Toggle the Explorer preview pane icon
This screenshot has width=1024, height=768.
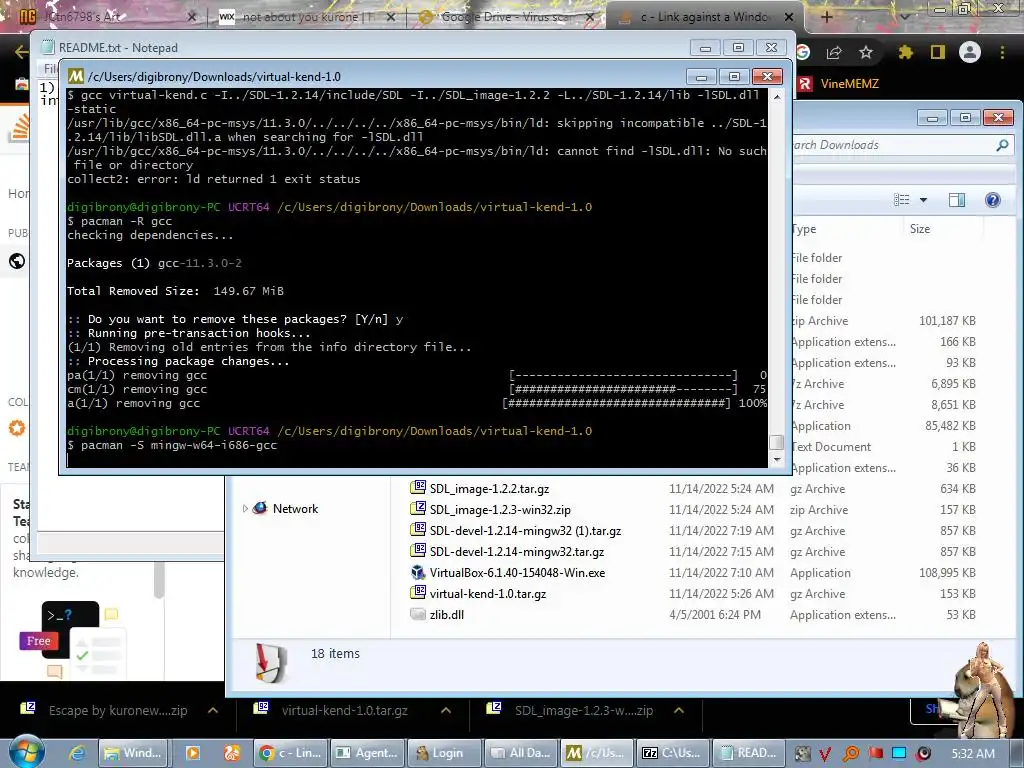click(957, 200)
